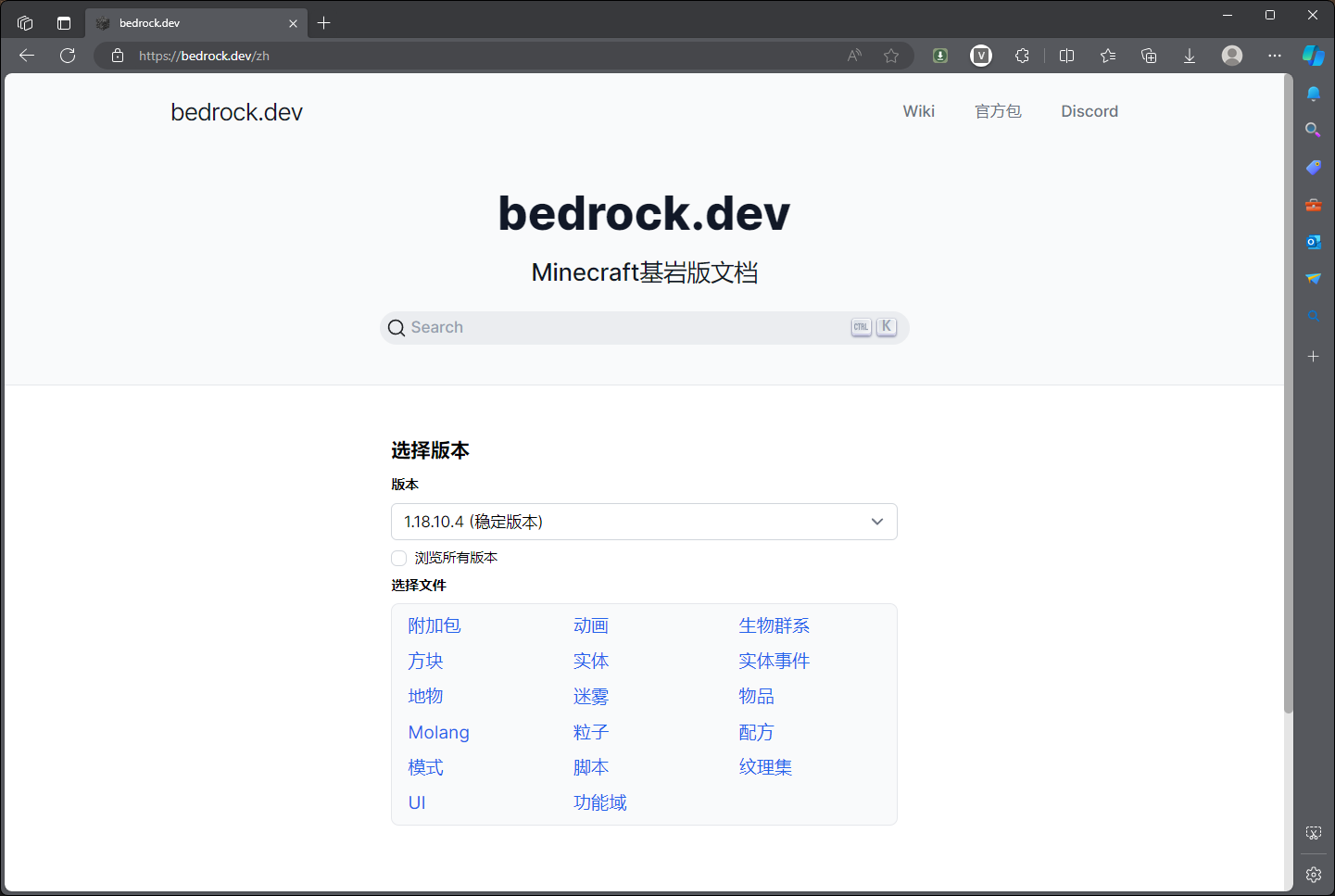
Task: Open sidebar settings gear
Action: [x=1314, y=875]
